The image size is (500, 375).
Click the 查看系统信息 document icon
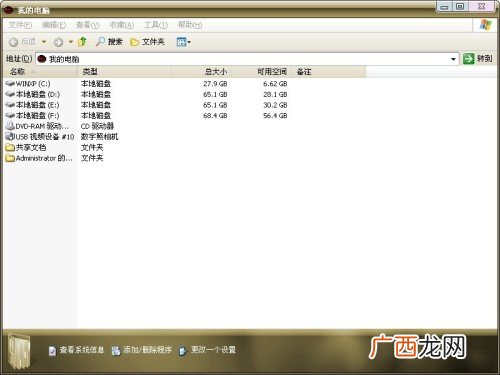tap(52, 351)
